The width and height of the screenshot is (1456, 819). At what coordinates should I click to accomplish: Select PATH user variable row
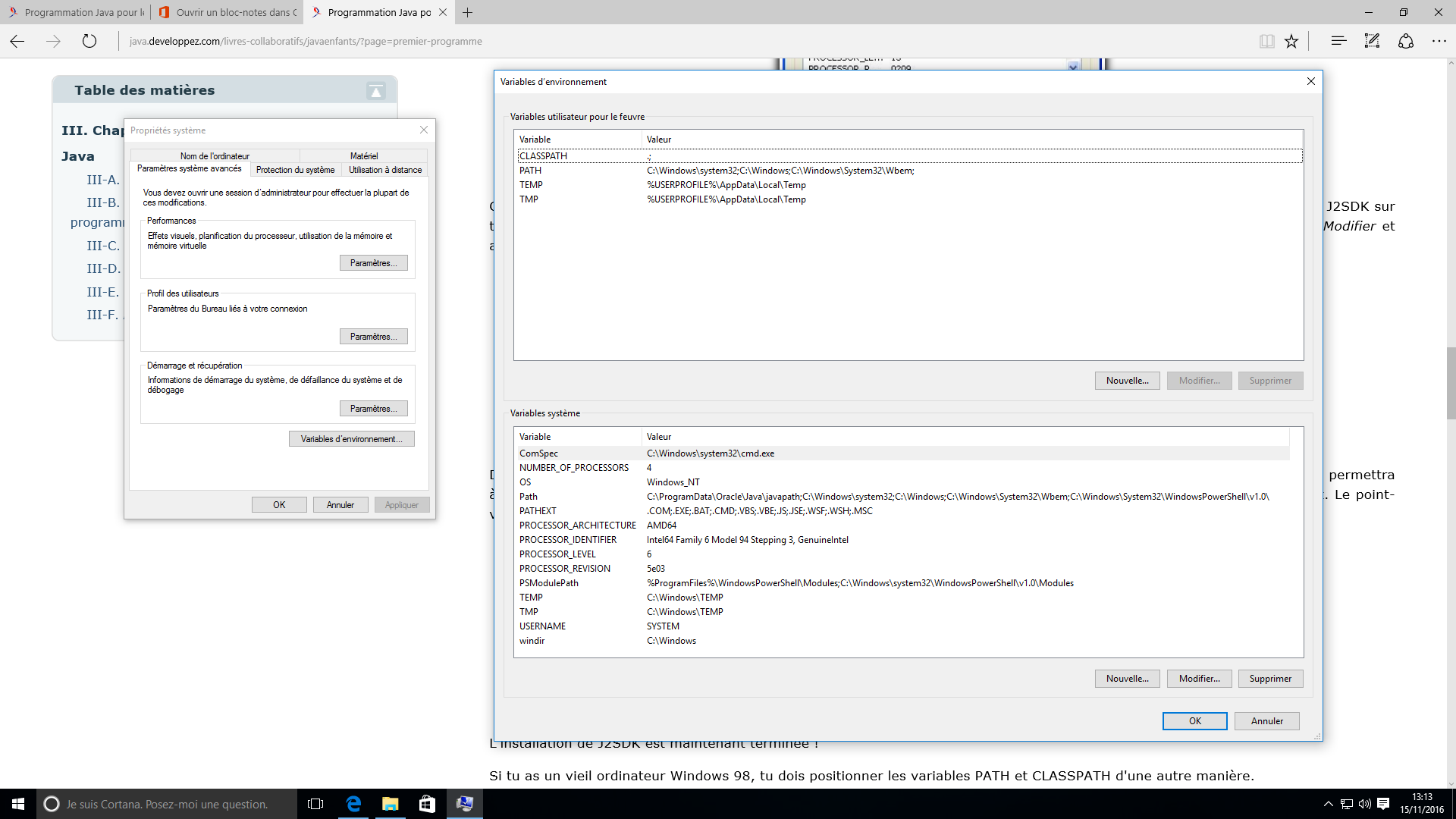click(910, 171)
